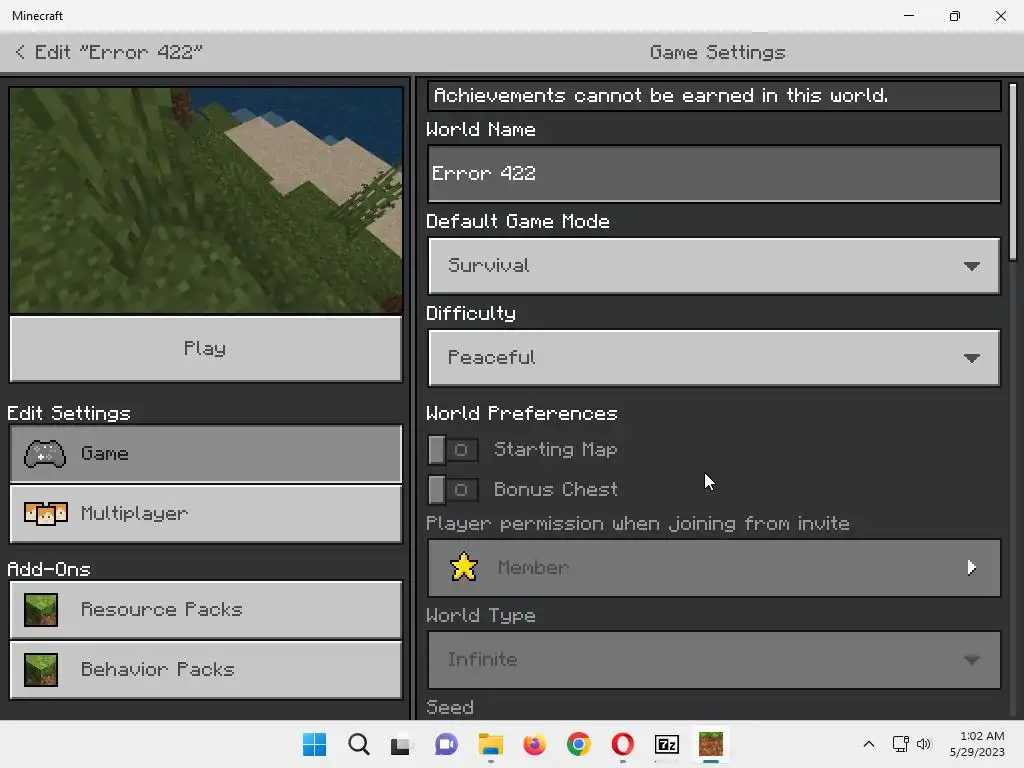This screenshot has width=1024, height=768.
Task: Click the world preview thumbnail
Action: (206, 200)
